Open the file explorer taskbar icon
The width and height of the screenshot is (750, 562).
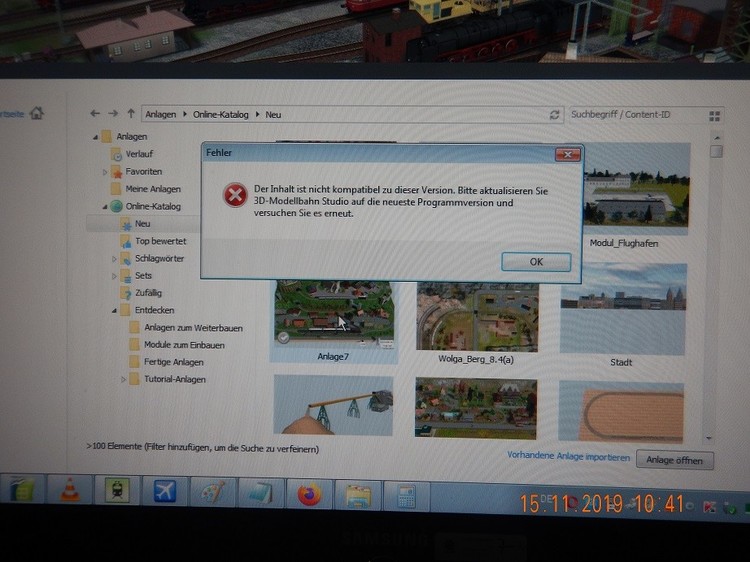[x=358, y=495]
